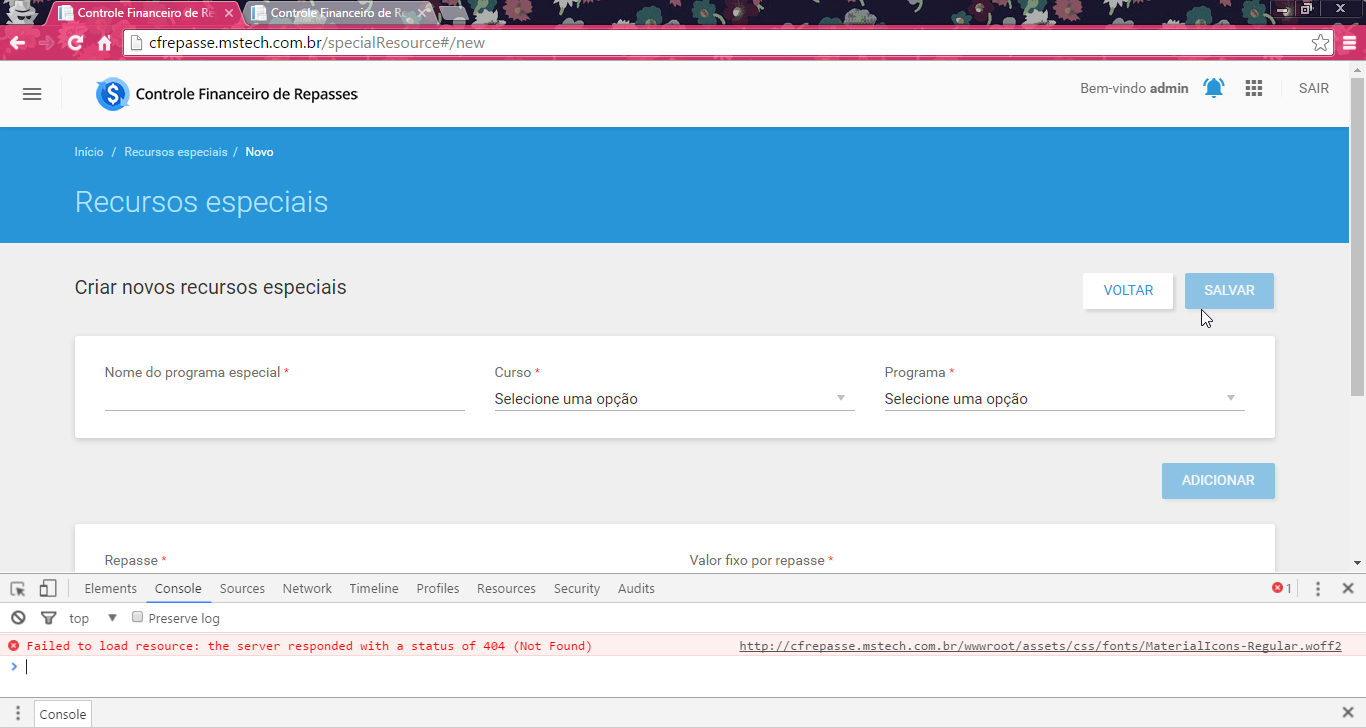Screen dimensions: 1366x728
Task: Focus the Nome do programa especial field
Action: [x=285, y=398]
